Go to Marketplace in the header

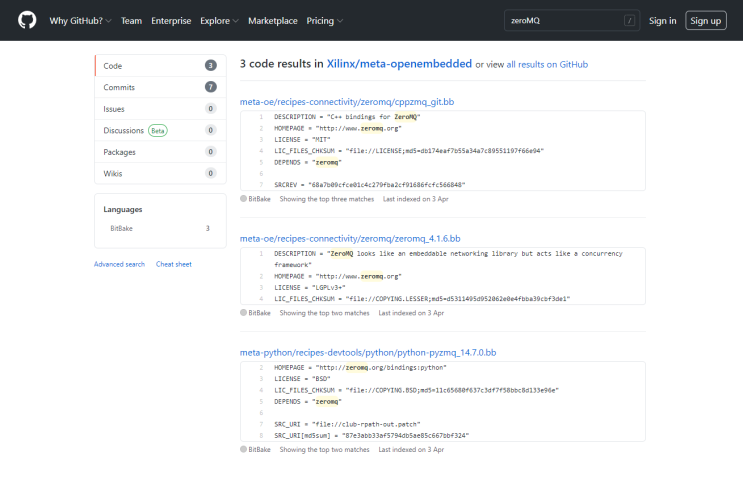point(272,20)
